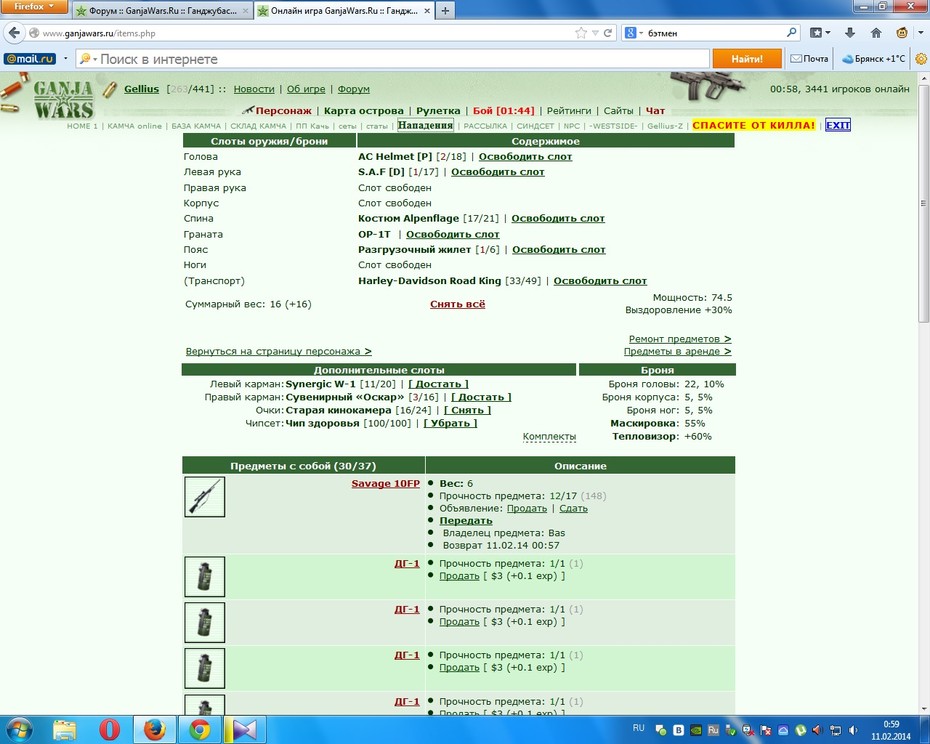930x744 pixels.
Task: Free the OP-1T grenade slot
Action: (453, 234)
